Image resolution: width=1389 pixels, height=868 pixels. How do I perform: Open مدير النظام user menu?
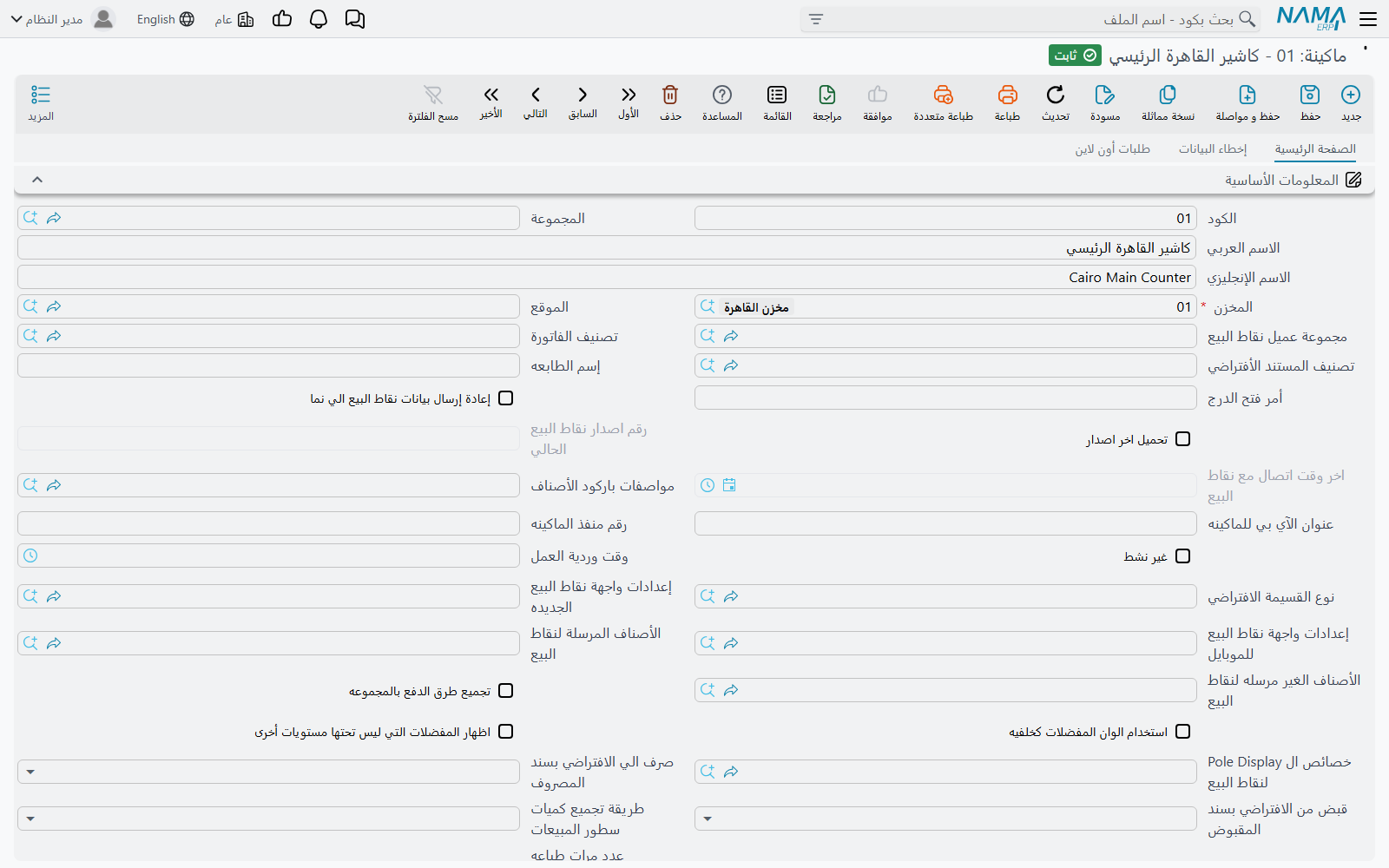point(46,19)
